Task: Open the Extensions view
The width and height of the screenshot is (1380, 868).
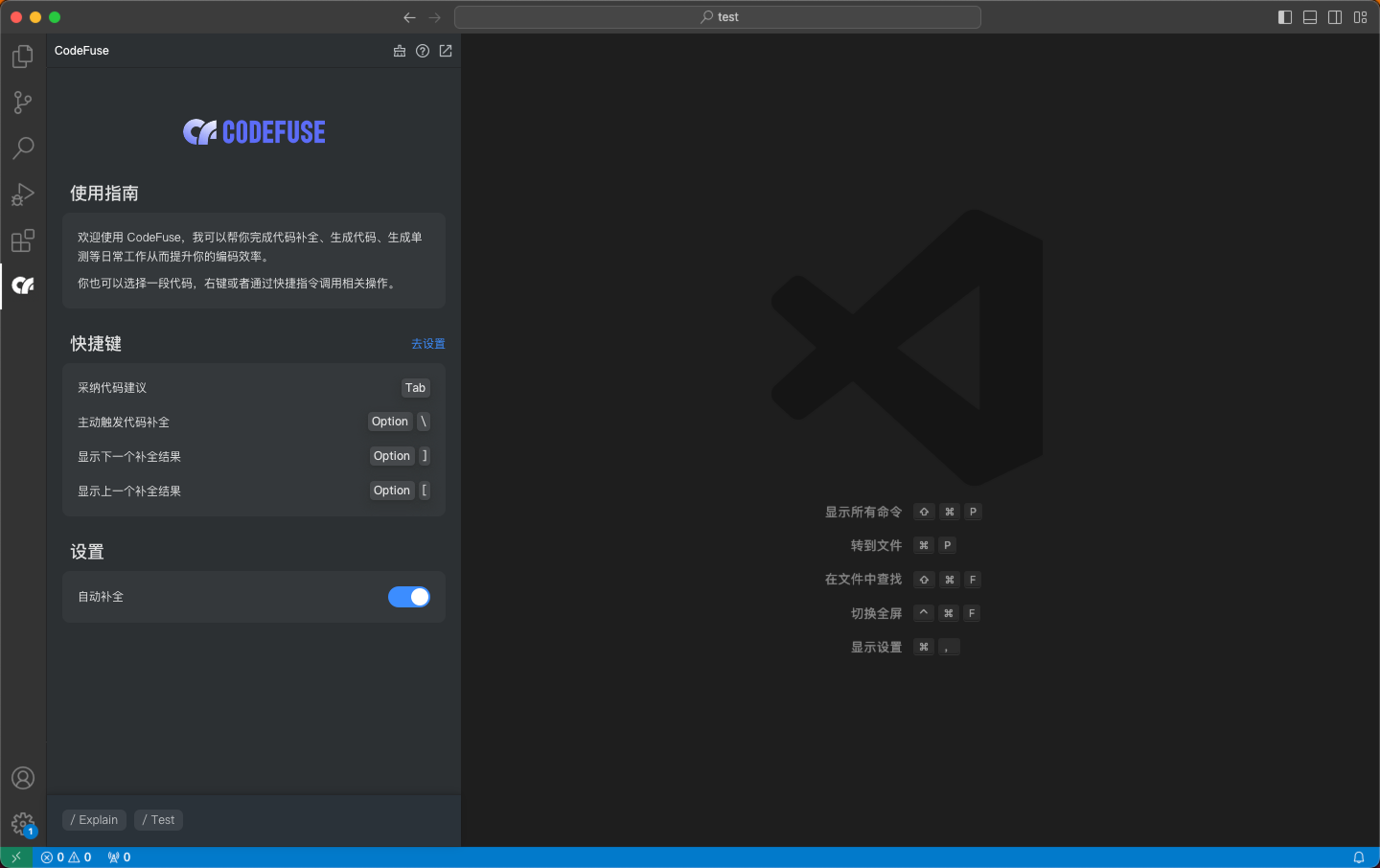Action: click(x=23, y=240)
